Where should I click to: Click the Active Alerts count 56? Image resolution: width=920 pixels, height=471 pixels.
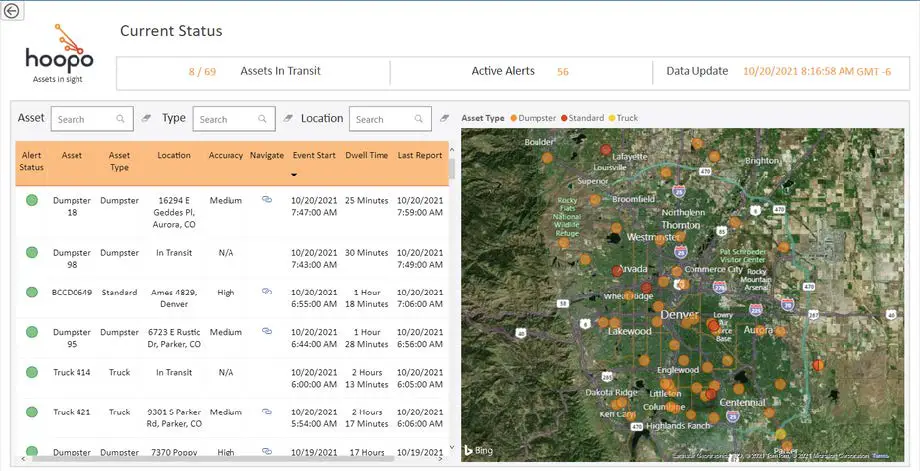pos(563,72)
